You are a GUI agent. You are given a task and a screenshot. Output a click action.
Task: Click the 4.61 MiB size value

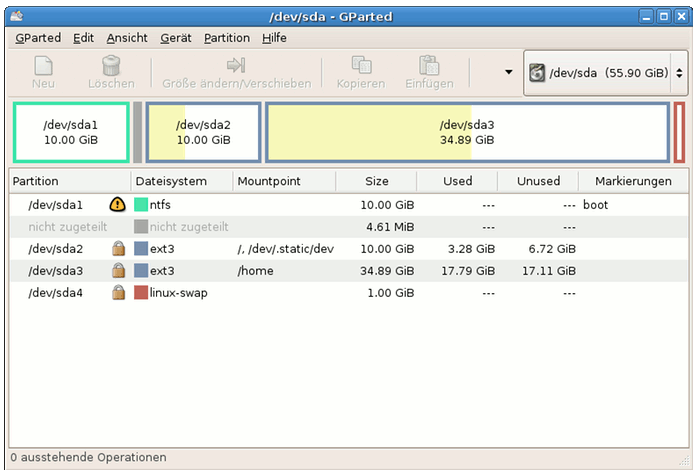pyautogui.click(x=390, y=227)
